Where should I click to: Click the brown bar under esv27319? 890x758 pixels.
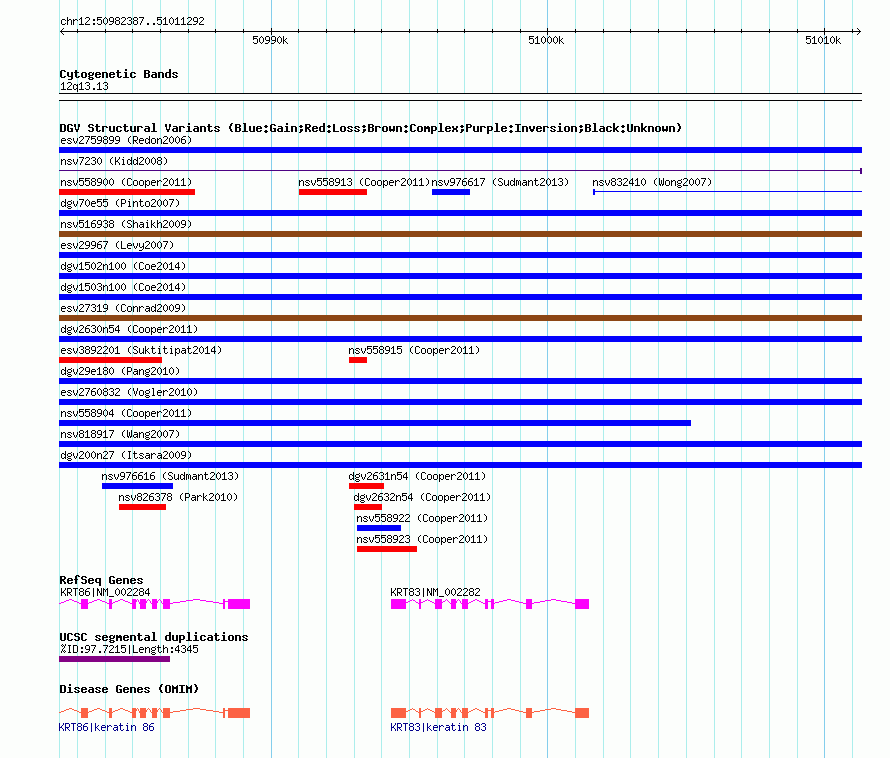460,318
